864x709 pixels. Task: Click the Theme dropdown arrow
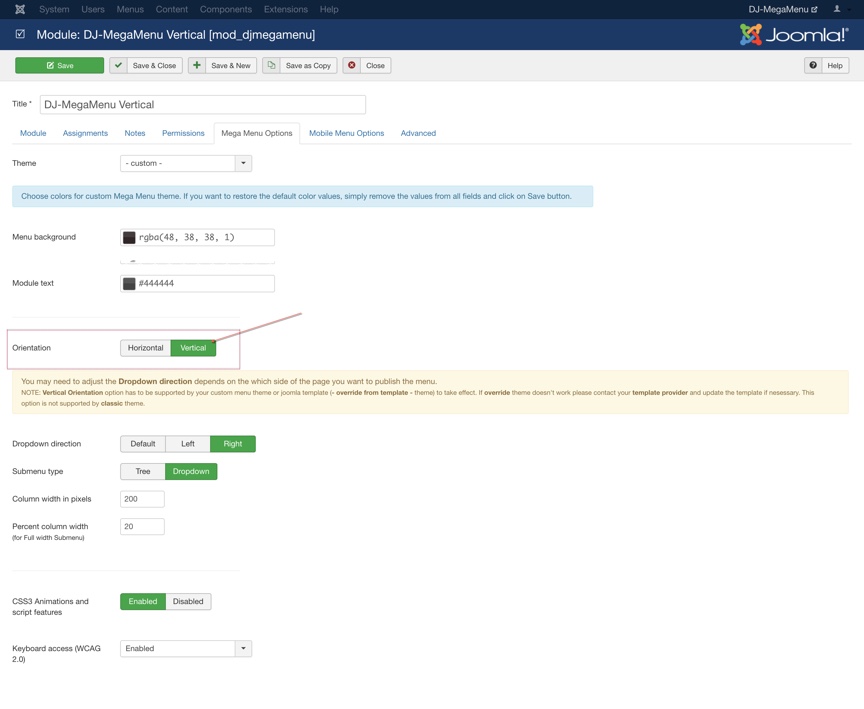pyautogui.click(x=243, y=164)
